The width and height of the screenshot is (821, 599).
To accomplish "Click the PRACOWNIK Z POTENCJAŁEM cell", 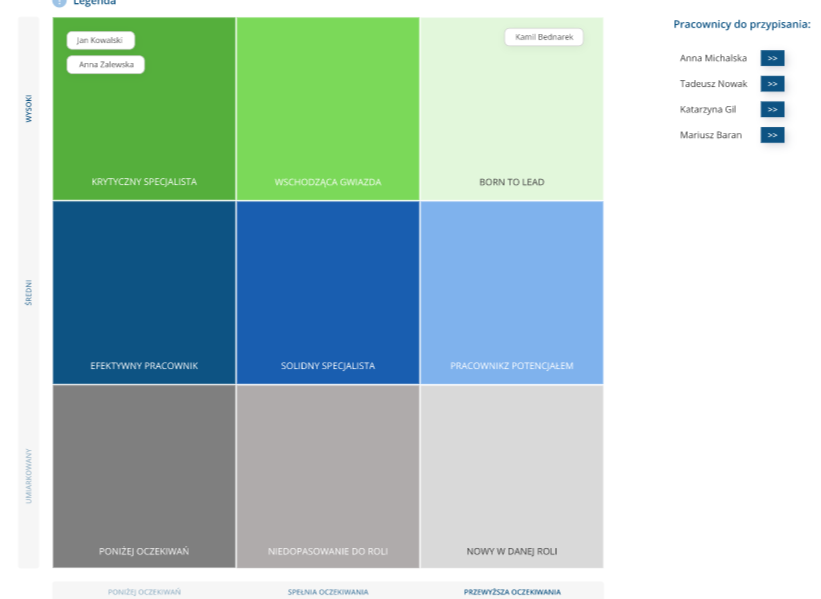I will 512,293.
